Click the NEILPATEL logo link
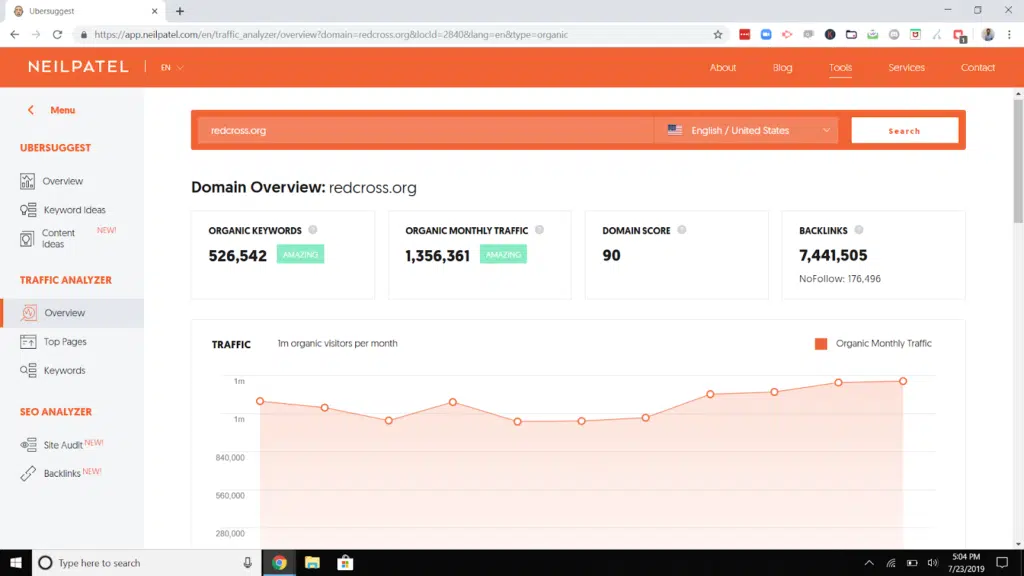Viewport: 1024px width, 576px height. tap(78, 67)
